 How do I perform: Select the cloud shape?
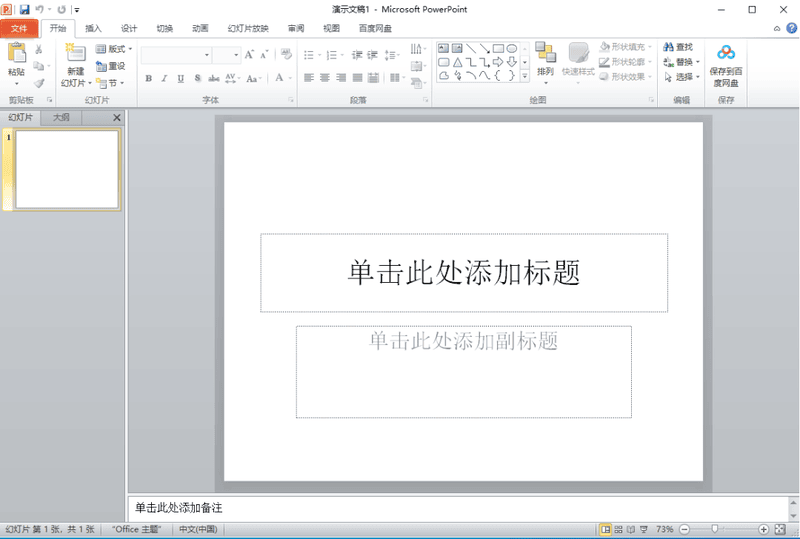tap(443, 76)
